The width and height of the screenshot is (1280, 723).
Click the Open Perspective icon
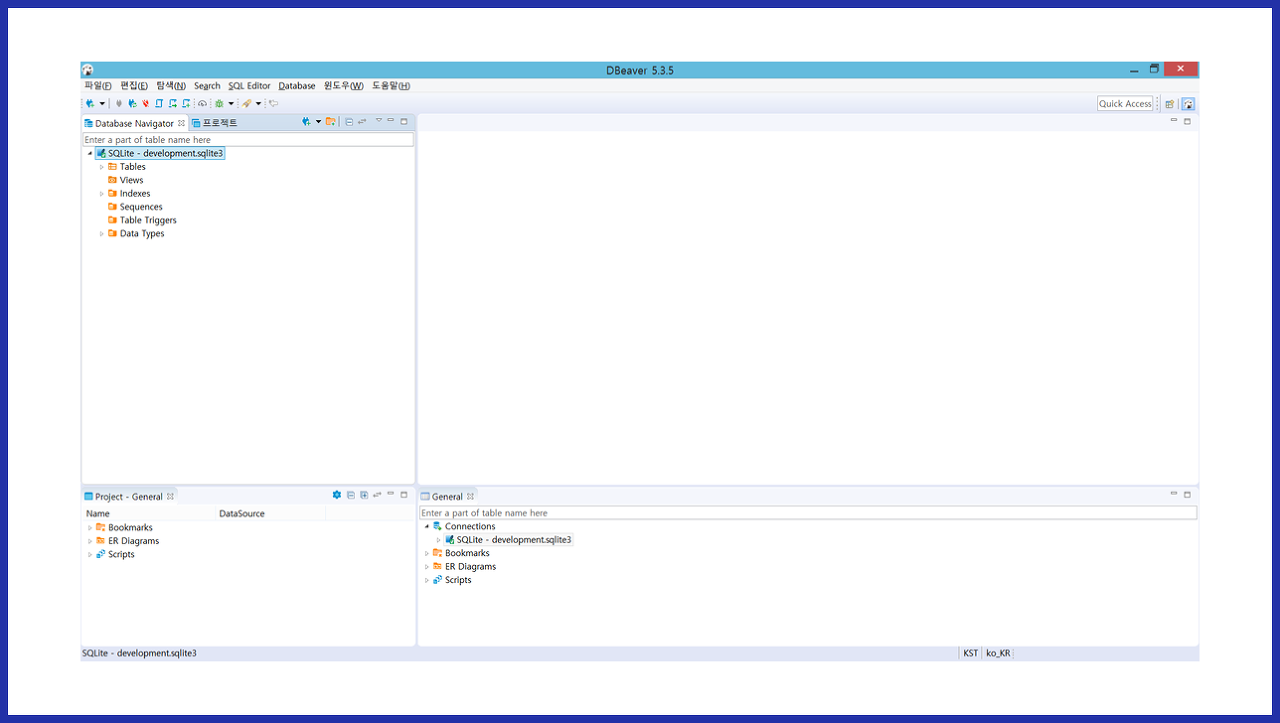pos(1170,104)
